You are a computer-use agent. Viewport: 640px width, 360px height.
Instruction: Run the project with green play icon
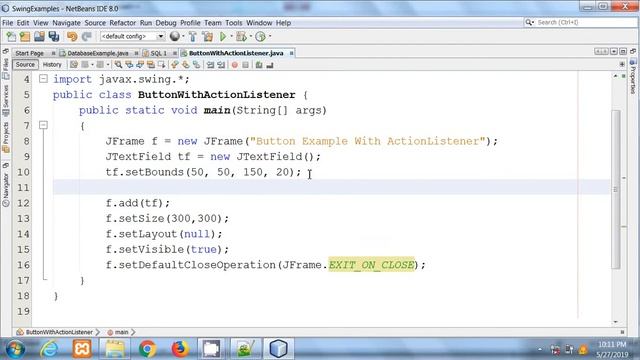[x=223, y=36]
